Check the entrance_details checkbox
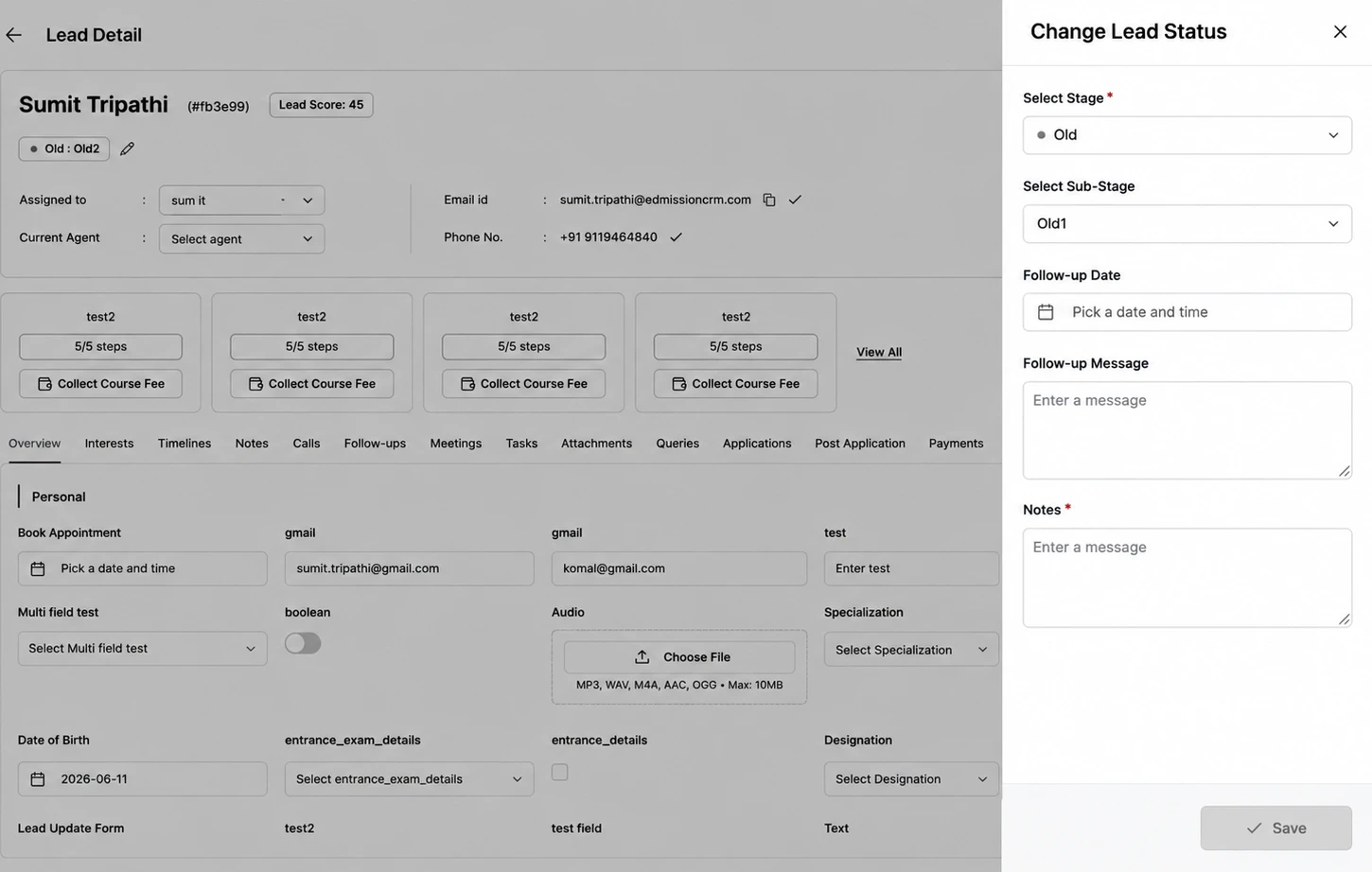1372x872 pixels. coord(560,773)
